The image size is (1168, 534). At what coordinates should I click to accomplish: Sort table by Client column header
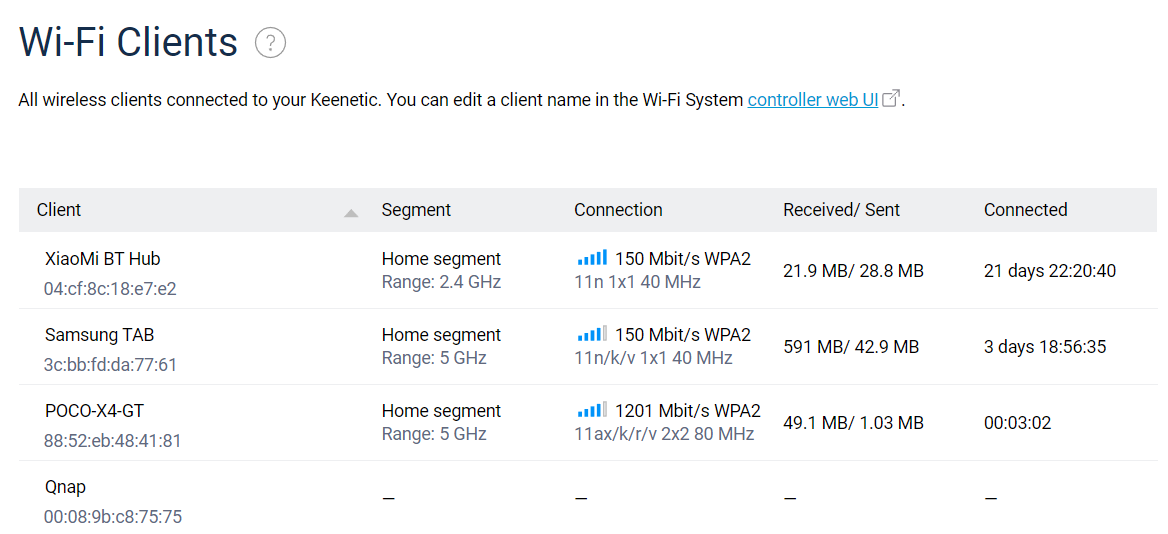point(59,210)
